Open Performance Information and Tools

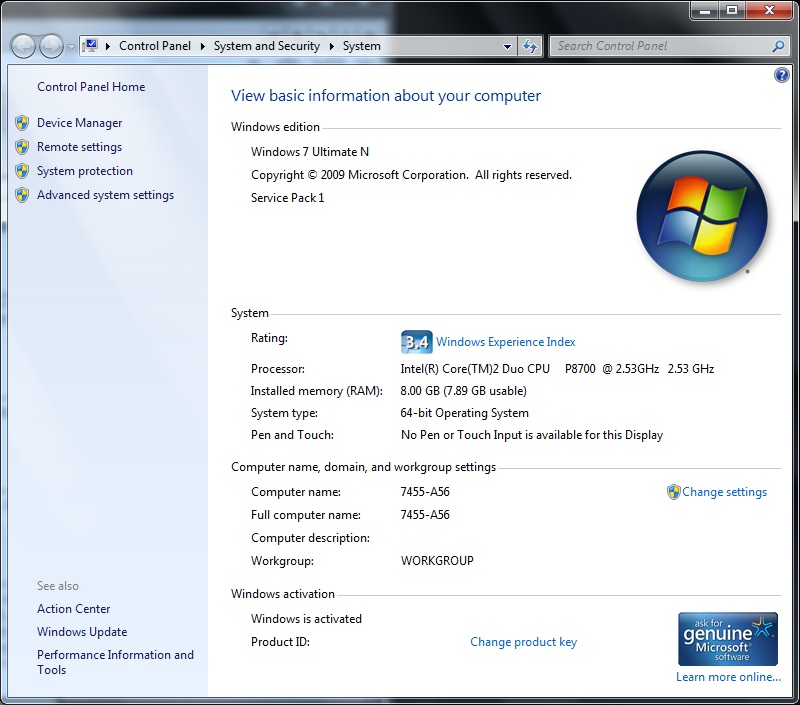(115, 662)
